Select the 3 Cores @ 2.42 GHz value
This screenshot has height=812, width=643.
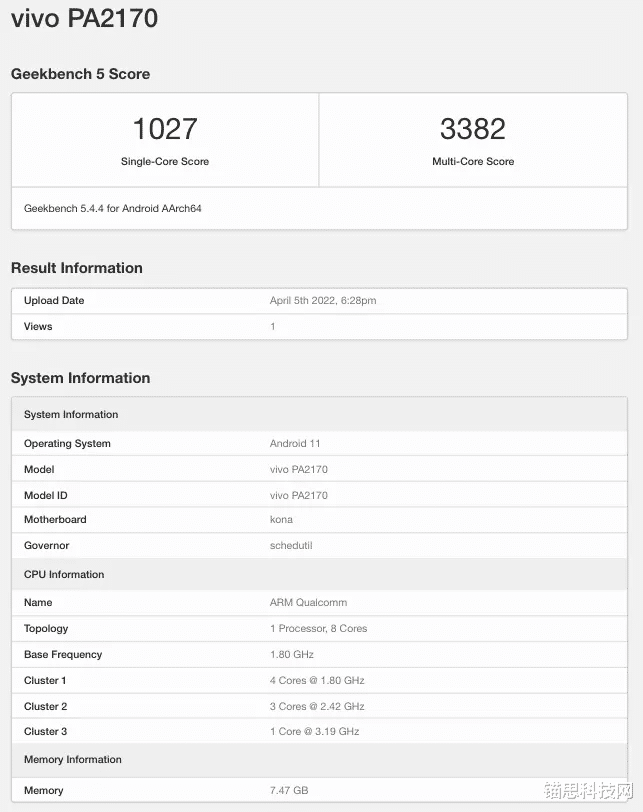pyautogui.click(x=317, y=706)
